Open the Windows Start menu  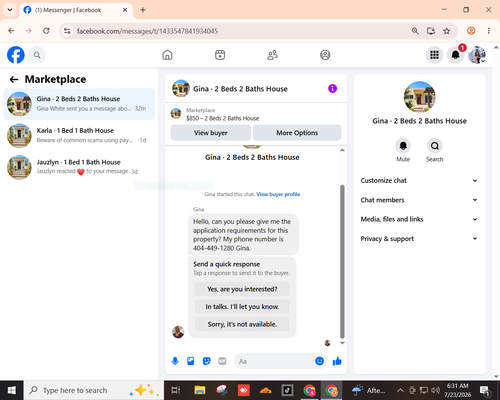pos(12,390)
